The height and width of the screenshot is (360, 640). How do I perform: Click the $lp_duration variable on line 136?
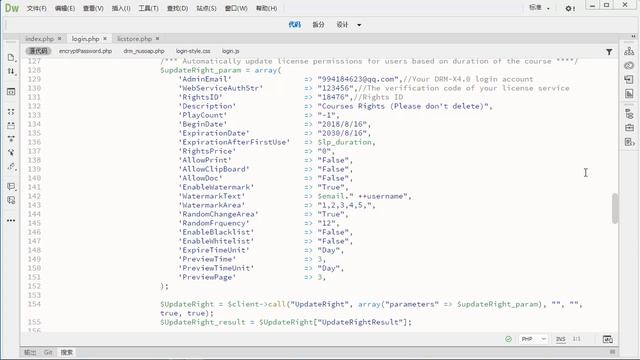(344, 142)
